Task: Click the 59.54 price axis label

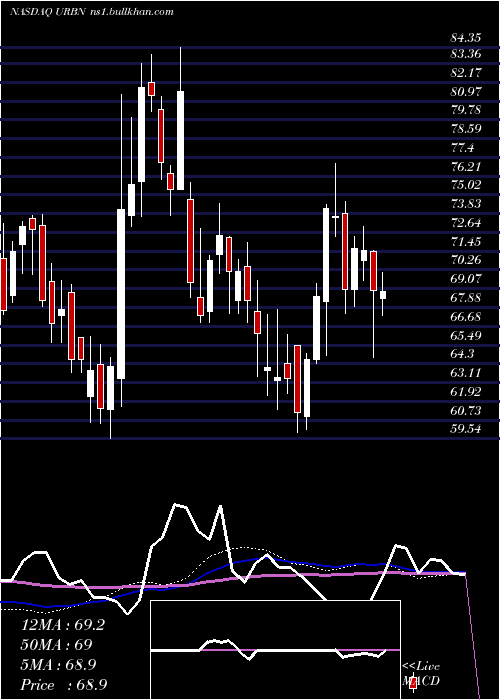Action: click(466, 429)
